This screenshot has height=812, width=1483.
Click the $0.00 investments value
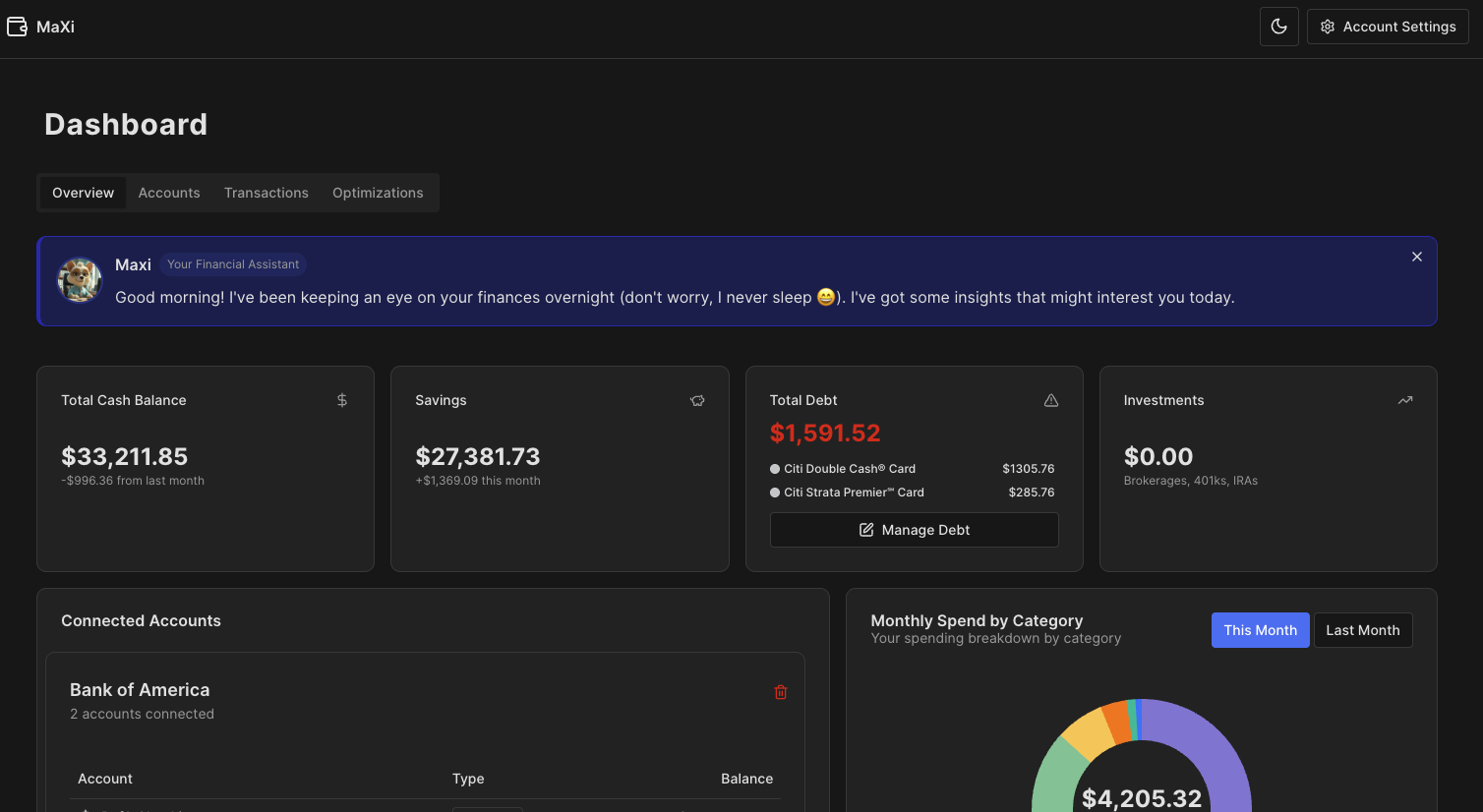pyautogui.click(x=1158, y=456)
